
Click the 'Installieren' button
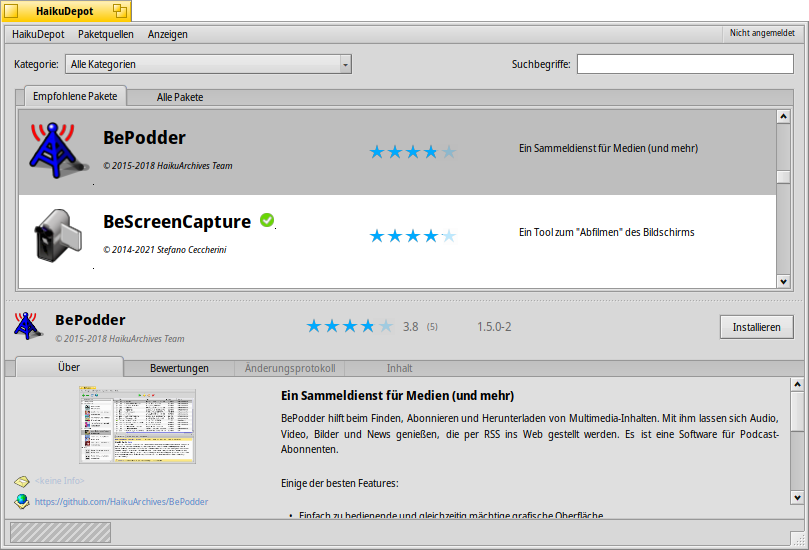(x=756, y=327)
